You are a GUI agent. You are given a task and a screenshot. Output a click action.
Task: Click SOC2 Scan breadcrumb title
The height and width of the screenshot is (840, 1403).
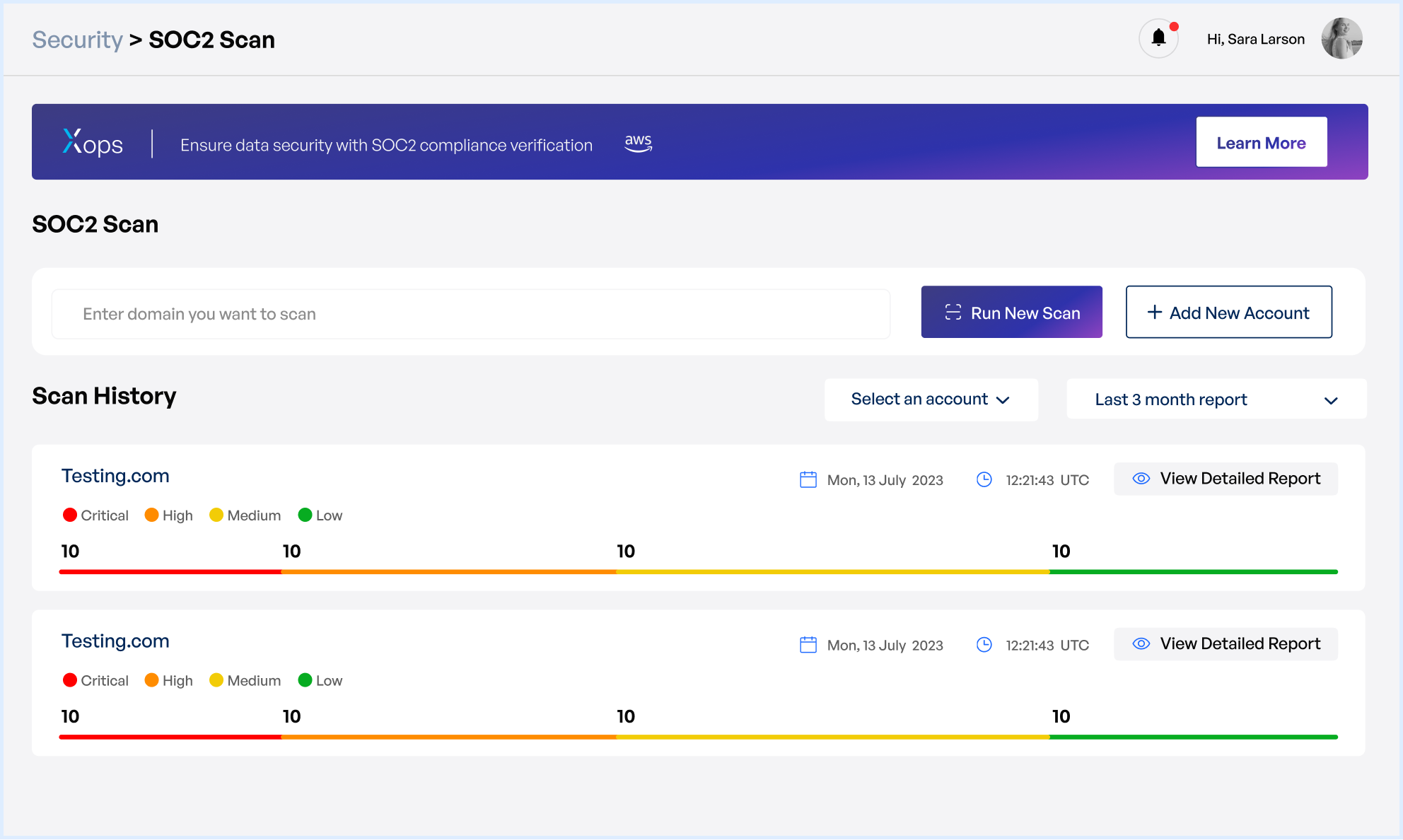coord(211,40)
